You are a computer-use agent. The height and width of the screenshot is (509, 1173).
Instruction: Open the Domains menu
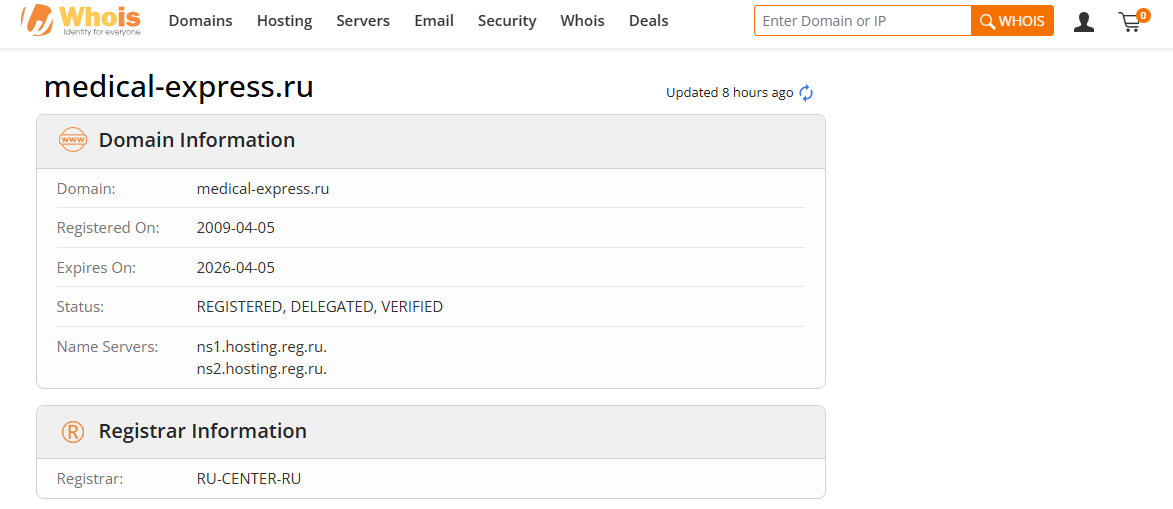coord(200,21)
